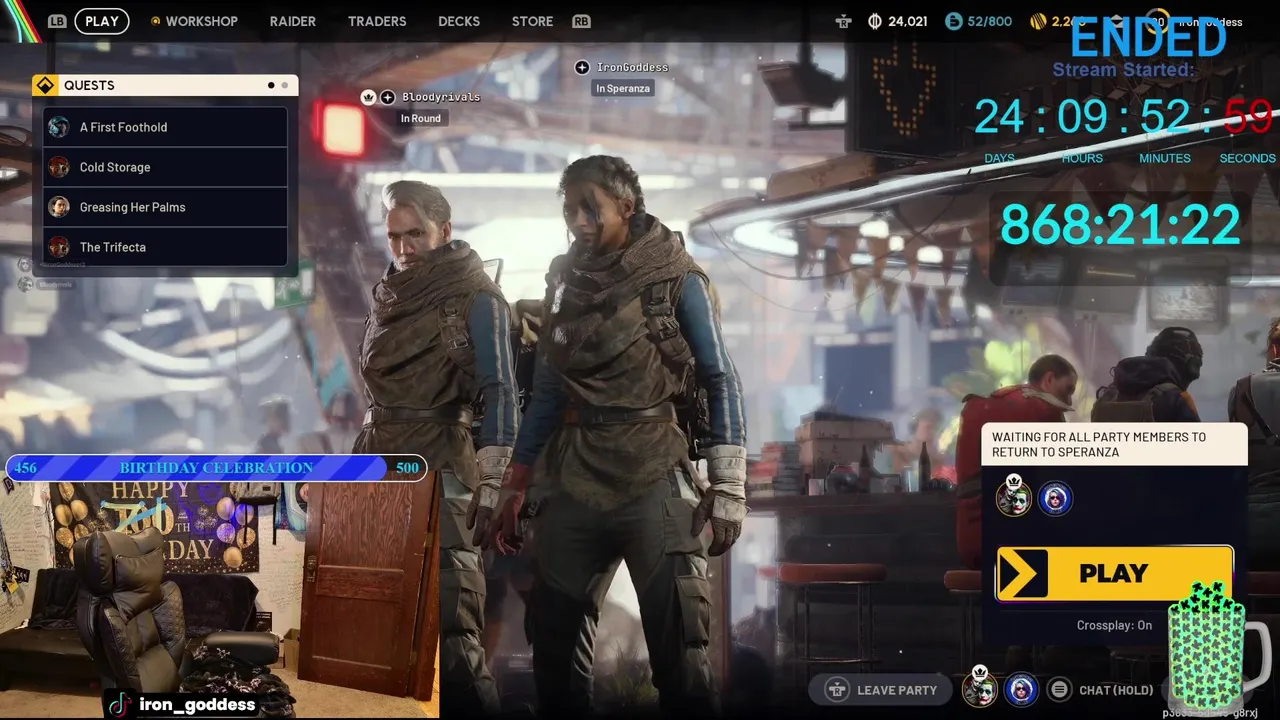The image size is (1280, 720).
Task: Click the Joker avatar beside LEAVE PARTY
Action: [x=980, y=689]
